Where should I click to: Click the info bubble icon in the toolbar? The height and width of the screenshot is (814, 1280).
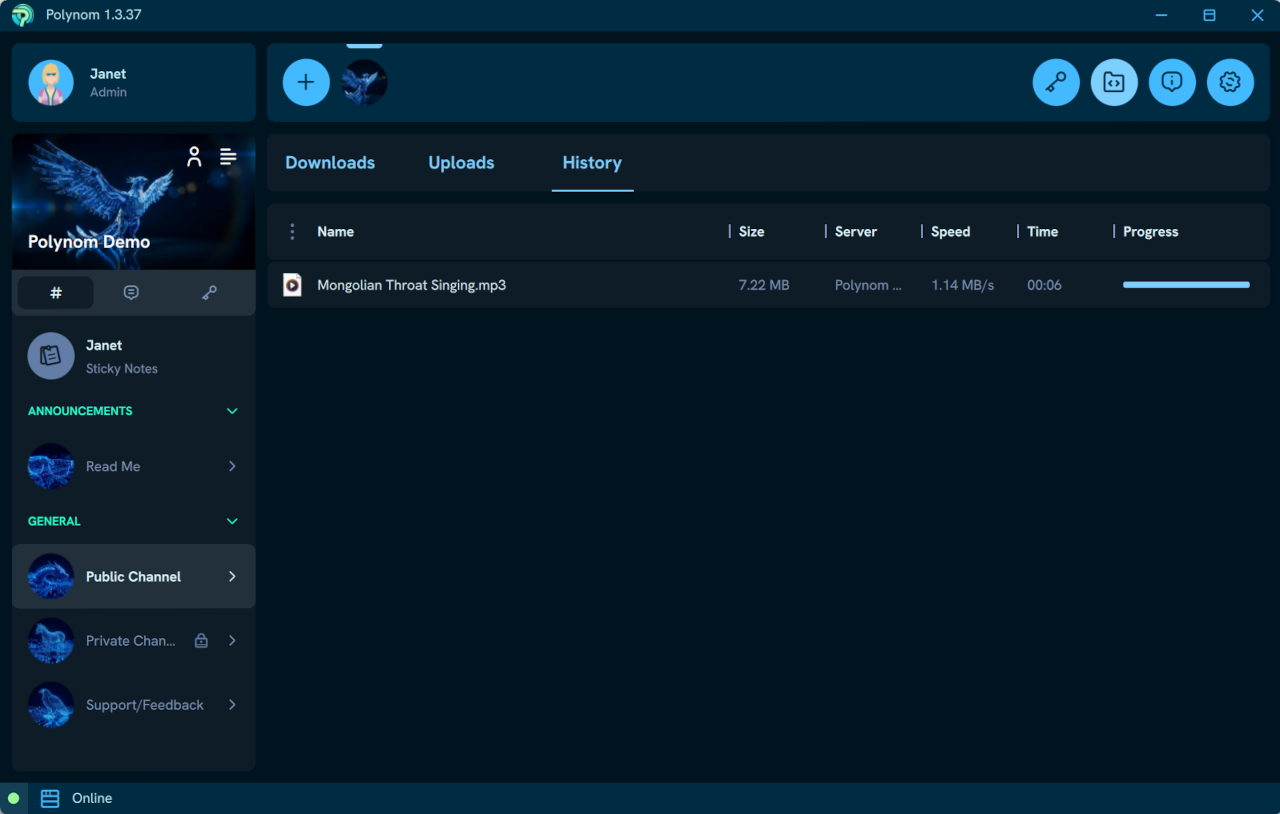pos(1172,82)
